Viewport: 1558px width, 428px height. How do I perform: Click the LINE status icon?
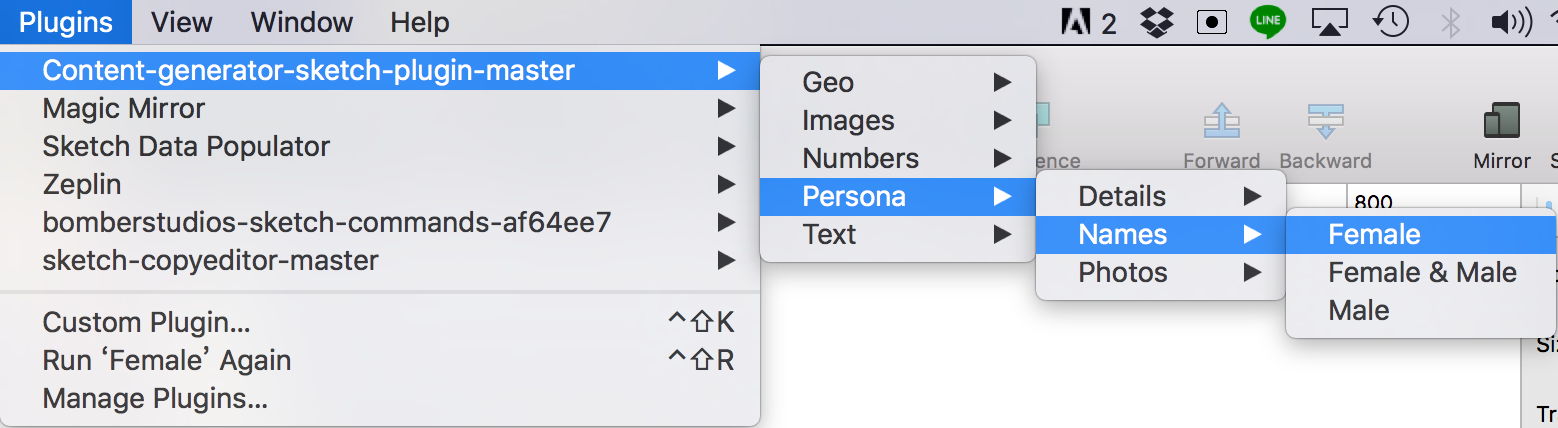(x=1268, y=22)
